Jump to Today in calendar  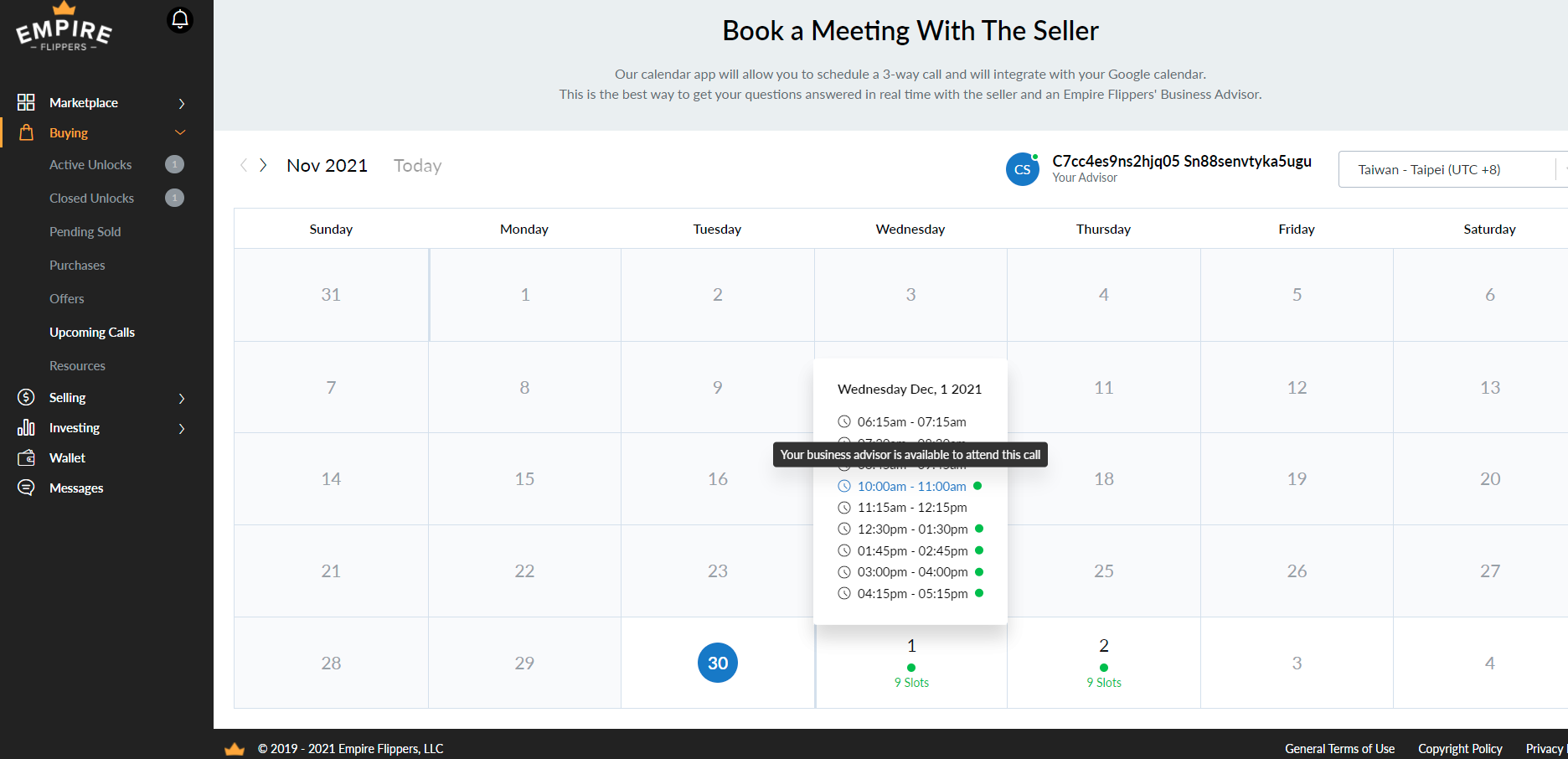[417, 165]
